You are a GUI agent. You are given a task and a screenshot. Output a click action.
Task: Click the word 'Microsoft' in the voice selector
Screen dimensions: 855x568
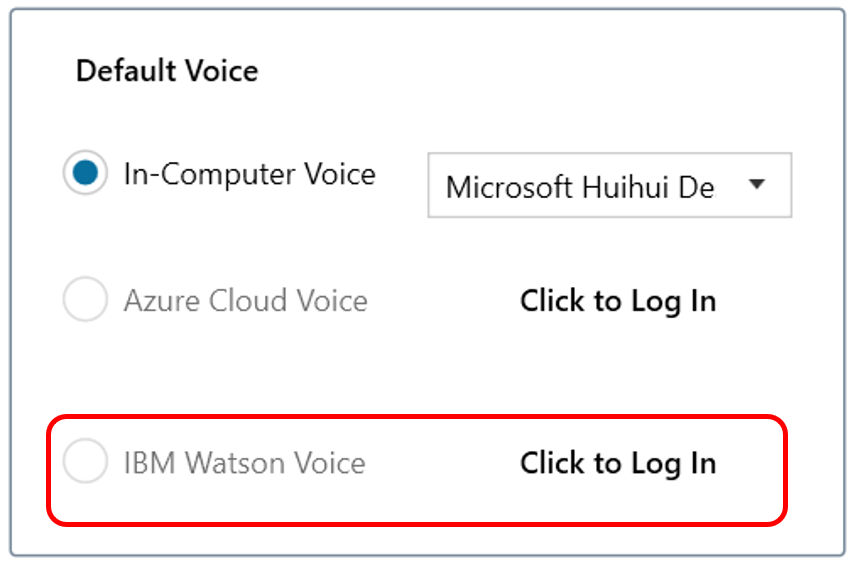[509, 187]
